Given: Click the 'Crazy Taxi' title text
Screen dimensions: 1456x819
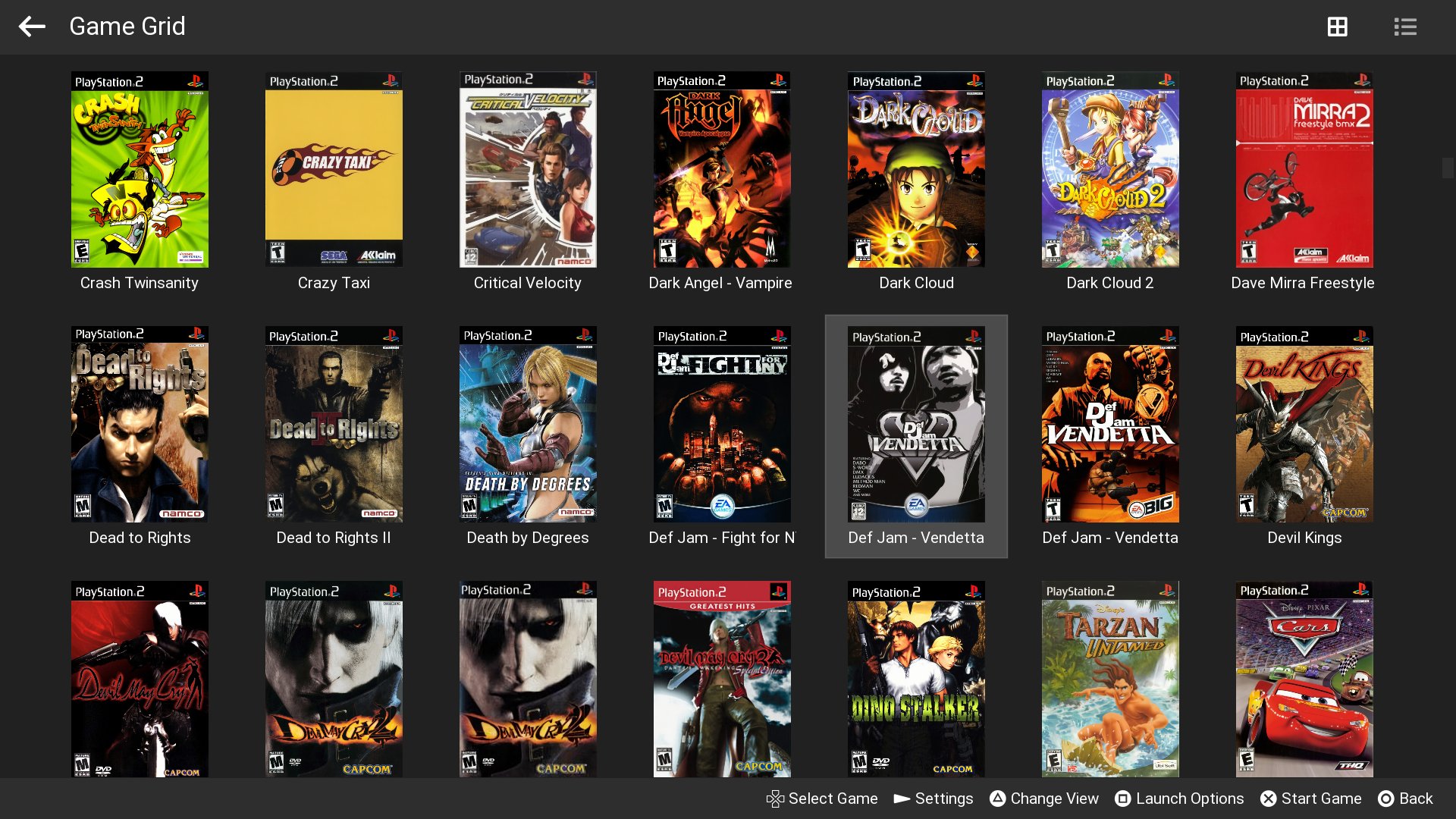Looking at the screenshot, I should pyautogui.click(x=334, y=283).
